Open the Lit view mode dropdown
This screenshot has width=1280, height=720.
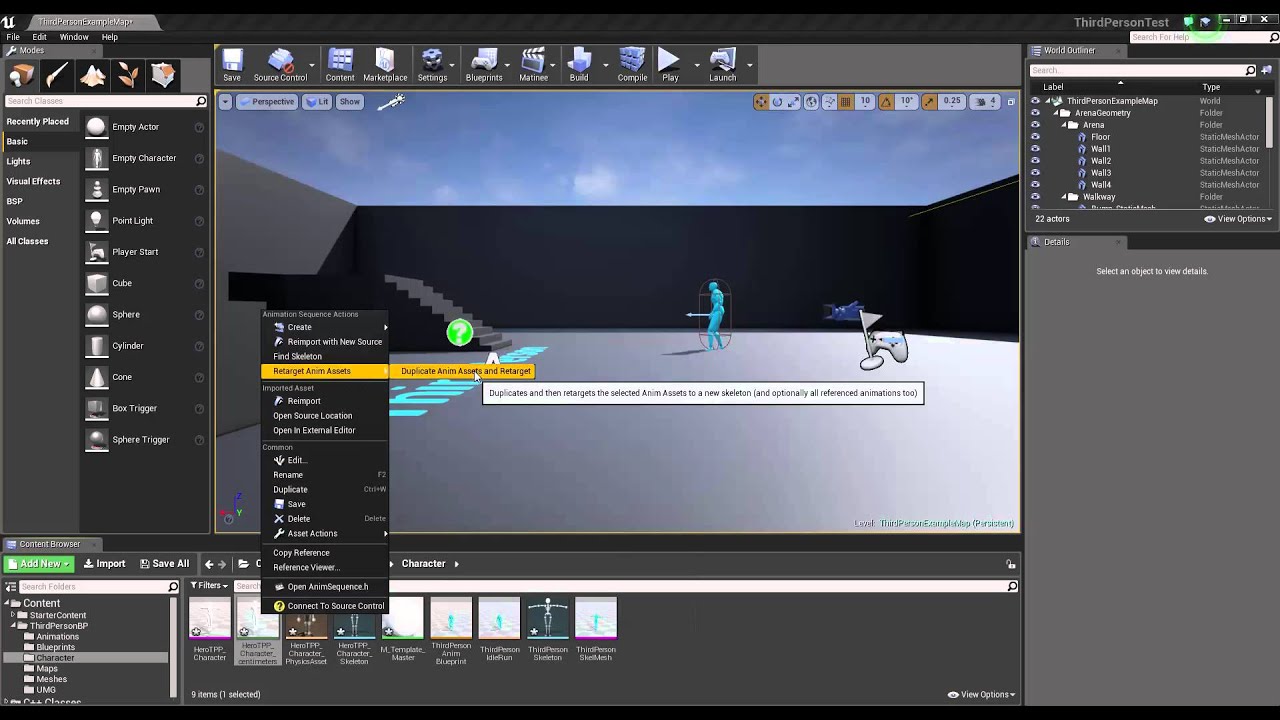click(317, 101)
